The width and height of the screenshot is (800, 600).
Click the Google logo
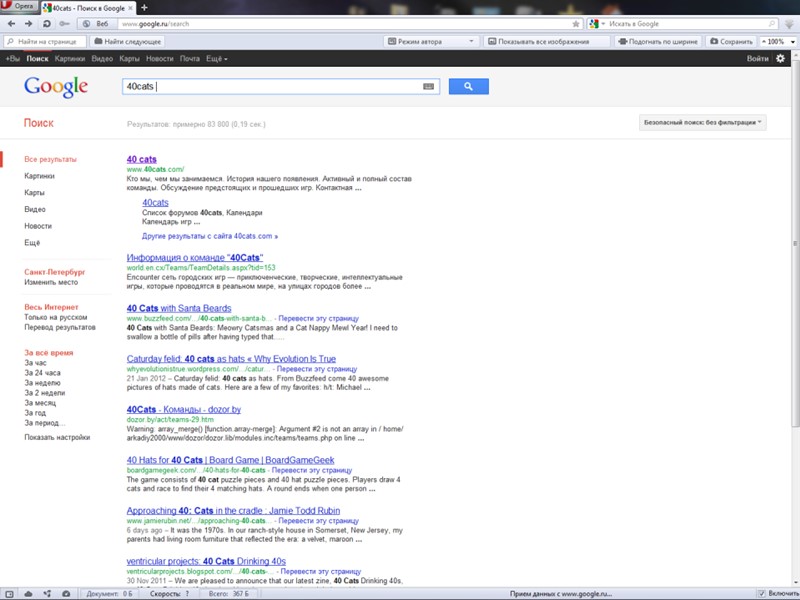tap(56, 87)
